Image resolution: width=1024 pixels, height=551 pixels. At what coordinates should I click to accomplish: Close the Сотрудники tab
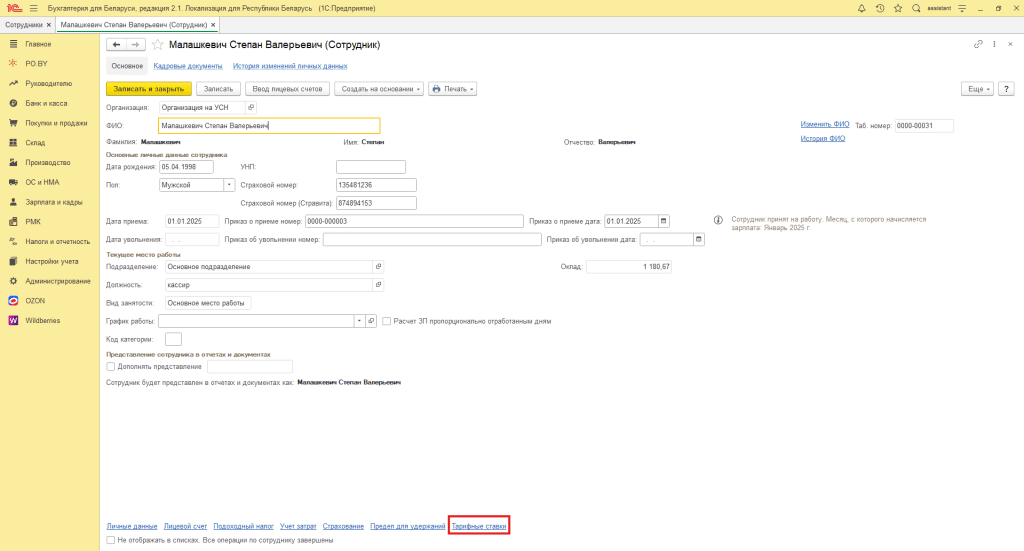(x=49, y=25)
